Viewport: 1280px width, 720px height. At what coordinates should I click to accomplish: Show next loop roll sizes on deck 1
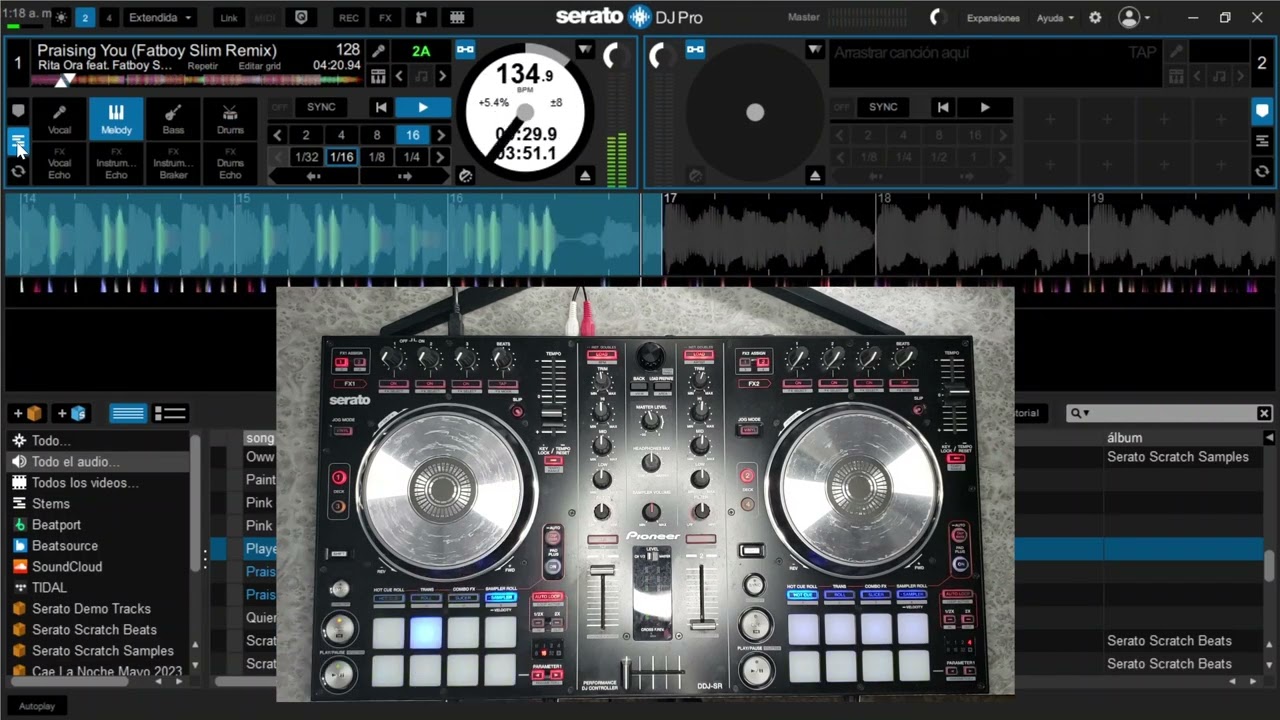click(x=442, y=157)
